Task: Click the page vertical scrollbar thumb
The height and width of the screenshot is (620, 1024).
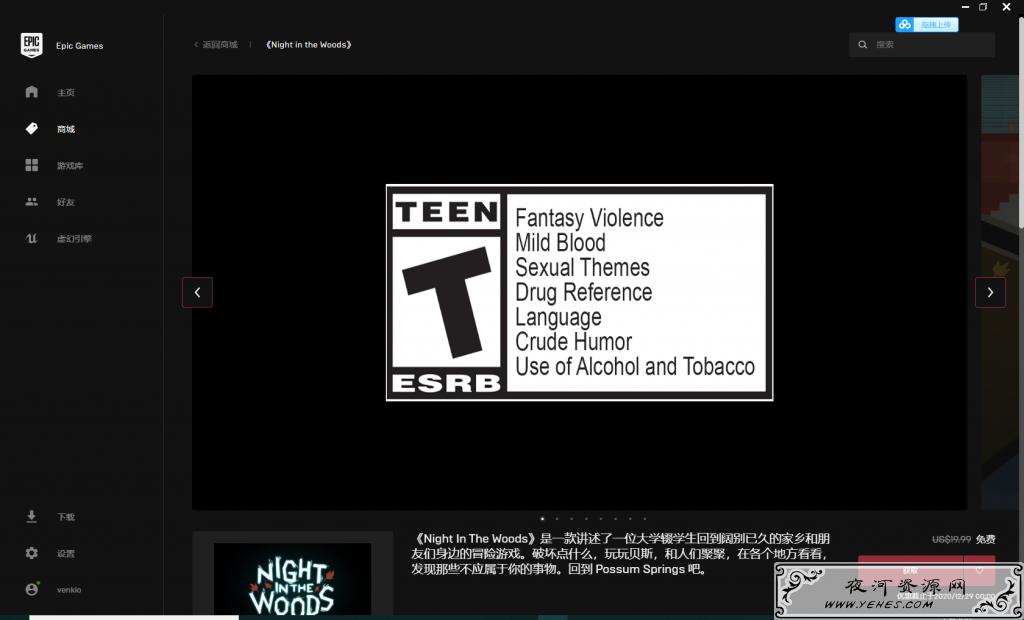Action: pos(1020,124)
